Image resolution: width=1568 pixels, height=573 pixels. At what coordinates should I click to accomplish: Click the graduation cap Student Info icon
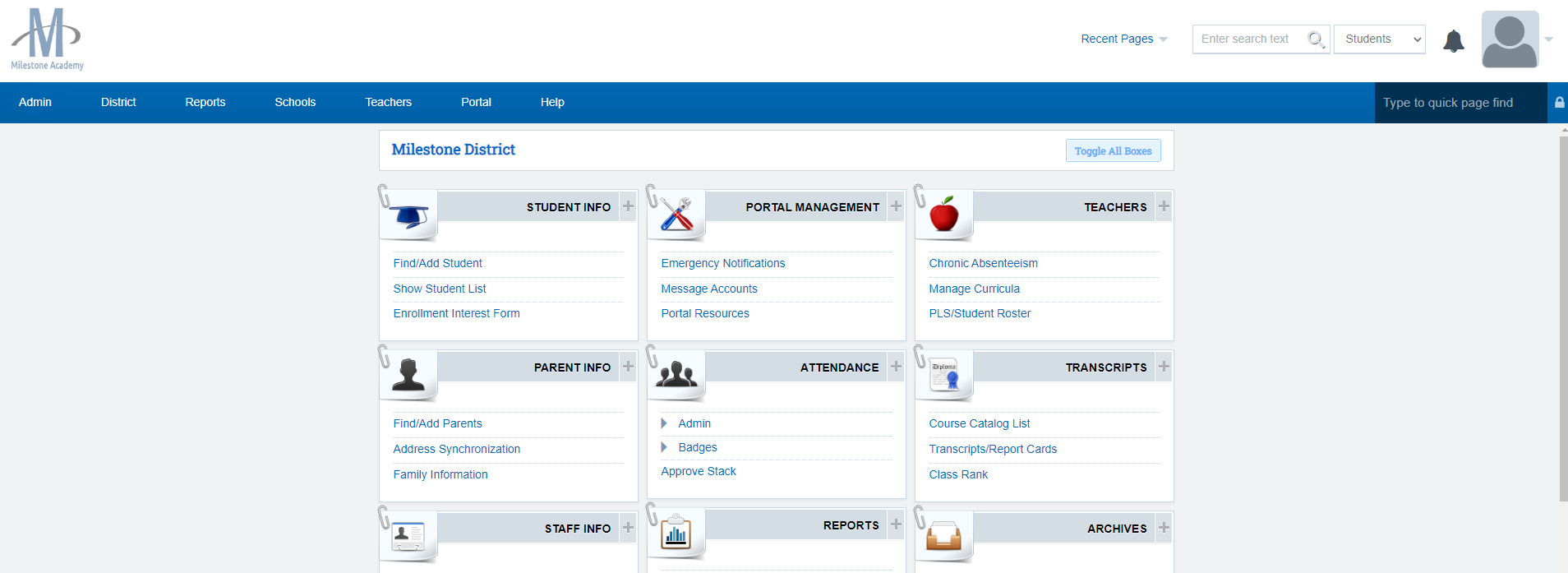[411, 216]
